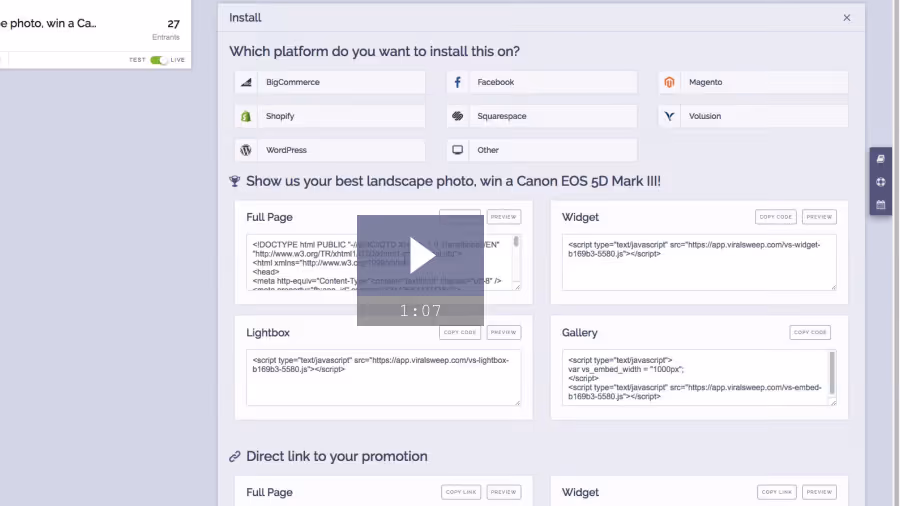Click the promotion title in left card
This screenshot has height=506, width=900.
point(48,24)
